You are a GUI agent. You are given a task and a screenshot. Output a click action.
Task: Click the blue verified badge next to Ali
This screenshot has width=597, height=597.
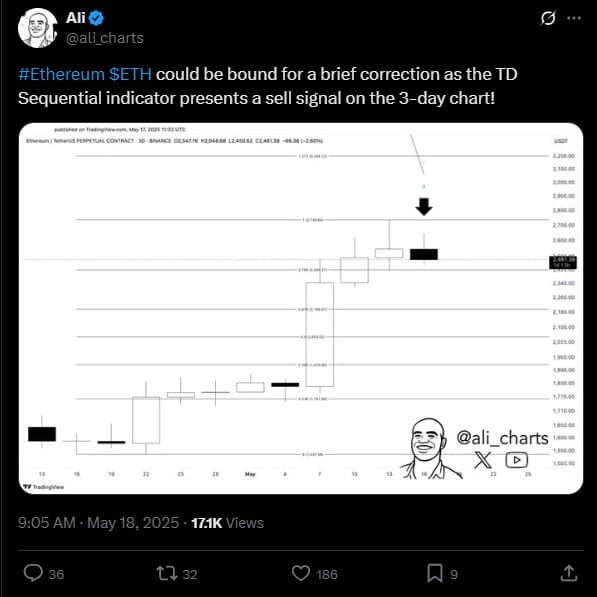[96, 18]
